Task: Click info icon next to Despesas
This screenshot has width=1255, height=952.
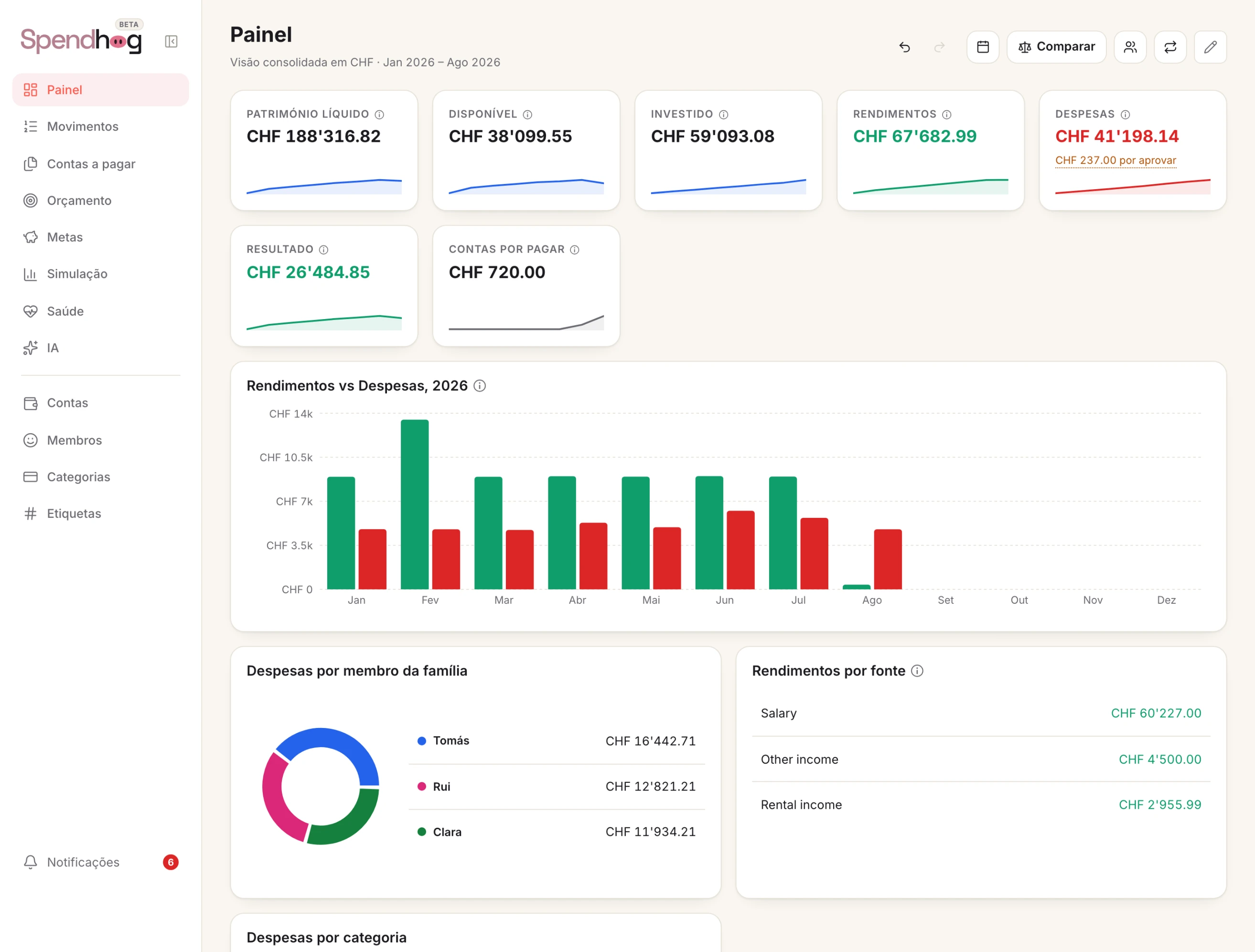Action: point(1125,115)
